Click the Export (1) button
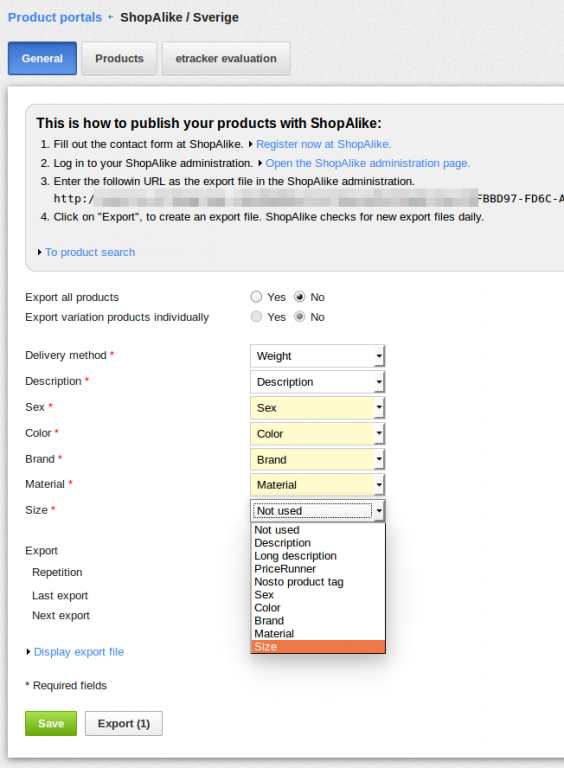 pyautogui.click(x=124, y=723)
